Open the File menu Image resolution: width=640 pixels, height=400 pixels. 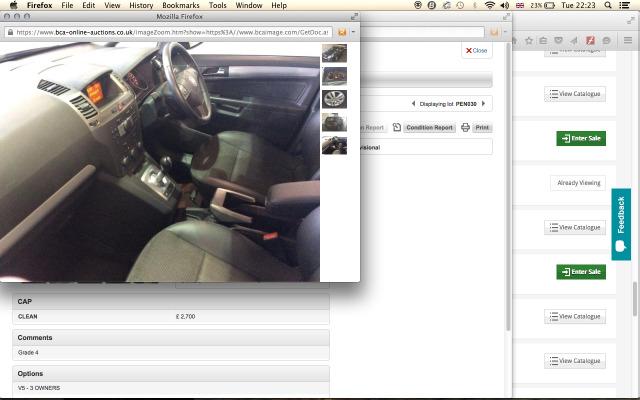pyautogui.click(x=67, y=5)
